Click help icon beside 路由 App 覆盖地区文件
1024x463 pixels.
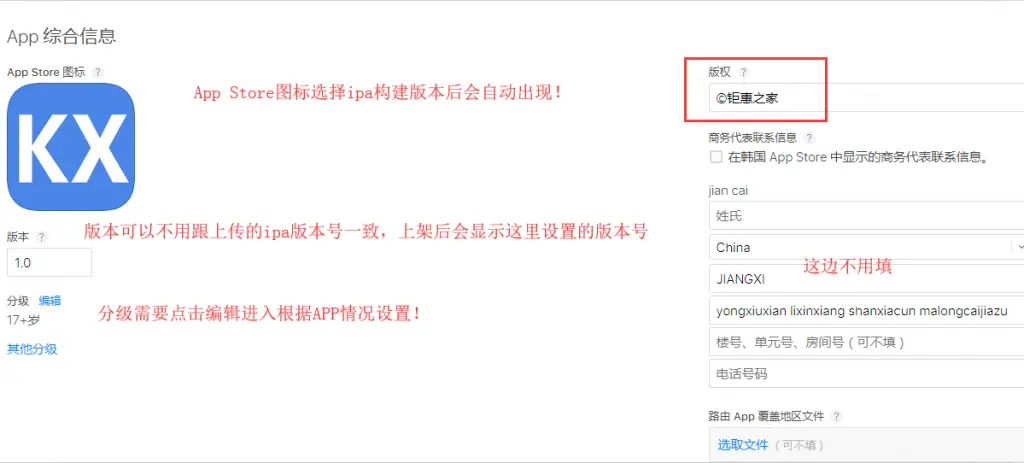[x=837, y=416]
